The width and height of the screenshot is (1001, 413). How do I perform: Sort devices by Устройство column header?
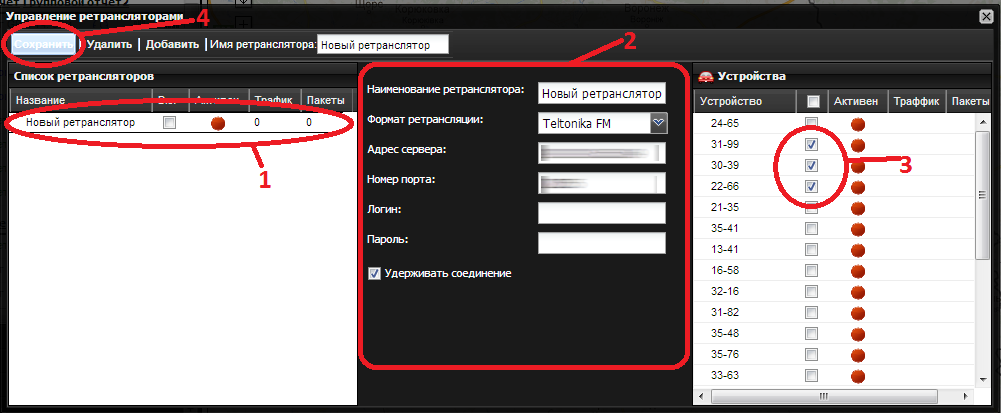coord(732,101)
